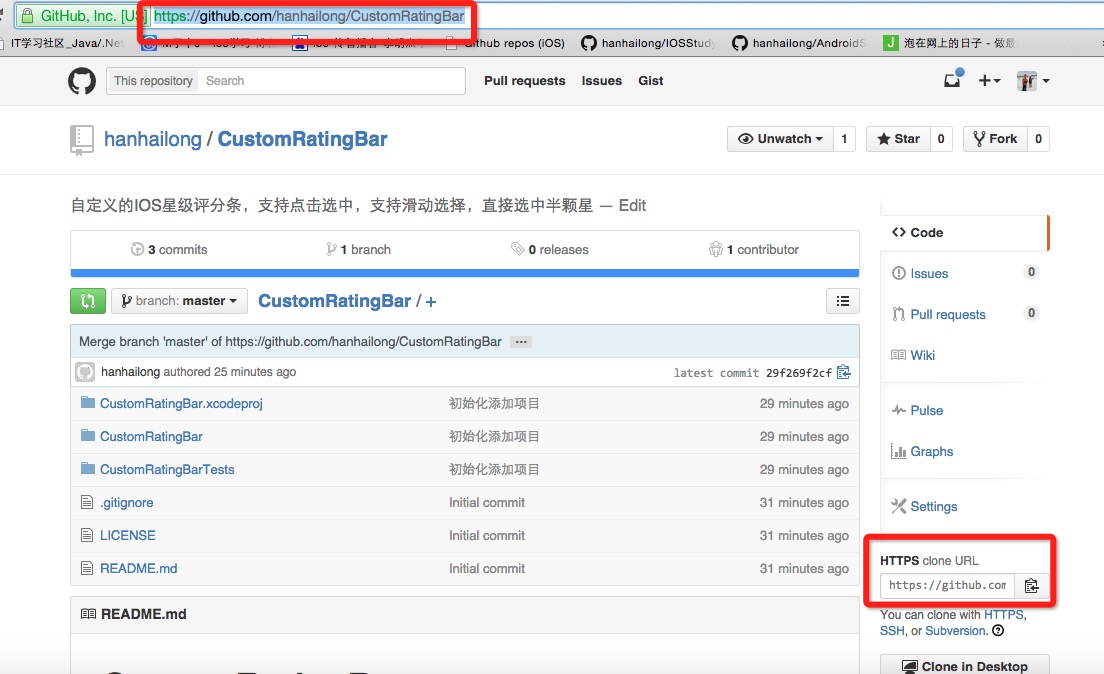Click the Unwatch dropdown button
The width and height of the screenshot is (1104, 674).
(x=780, y=139)
